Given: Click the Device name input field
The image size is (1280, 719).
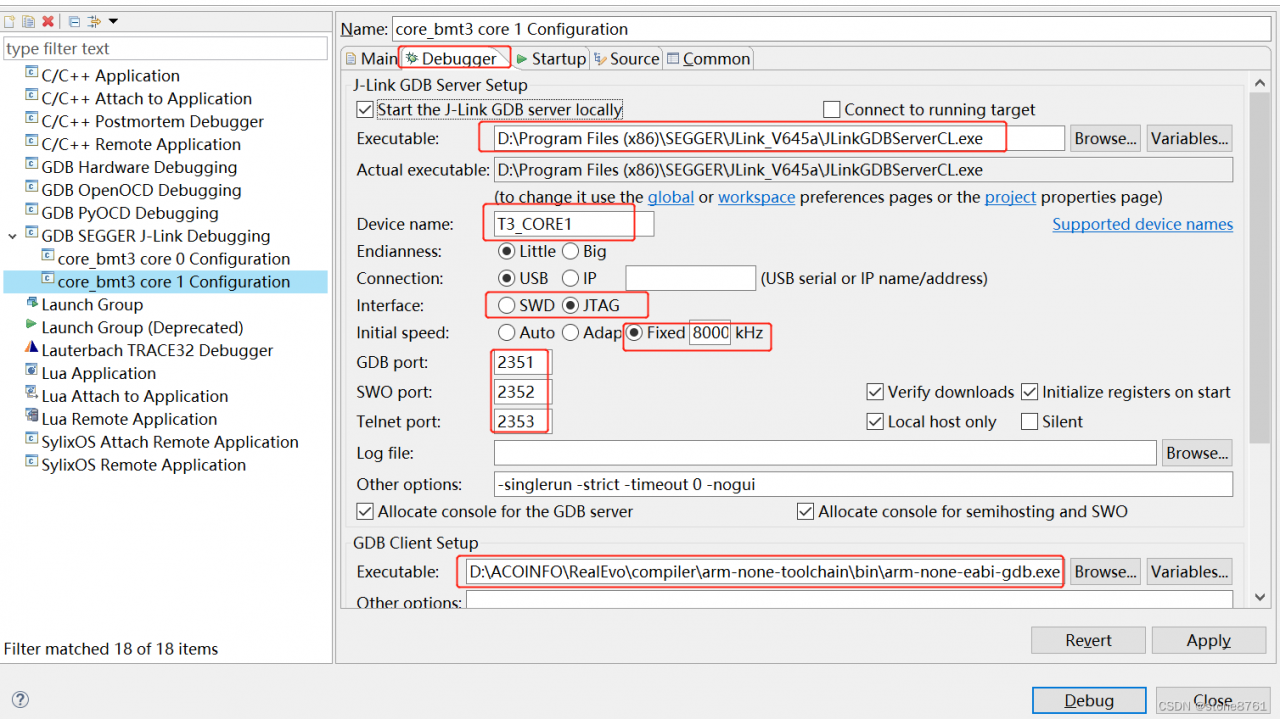Looking at the screenshot, I should 574,224.
